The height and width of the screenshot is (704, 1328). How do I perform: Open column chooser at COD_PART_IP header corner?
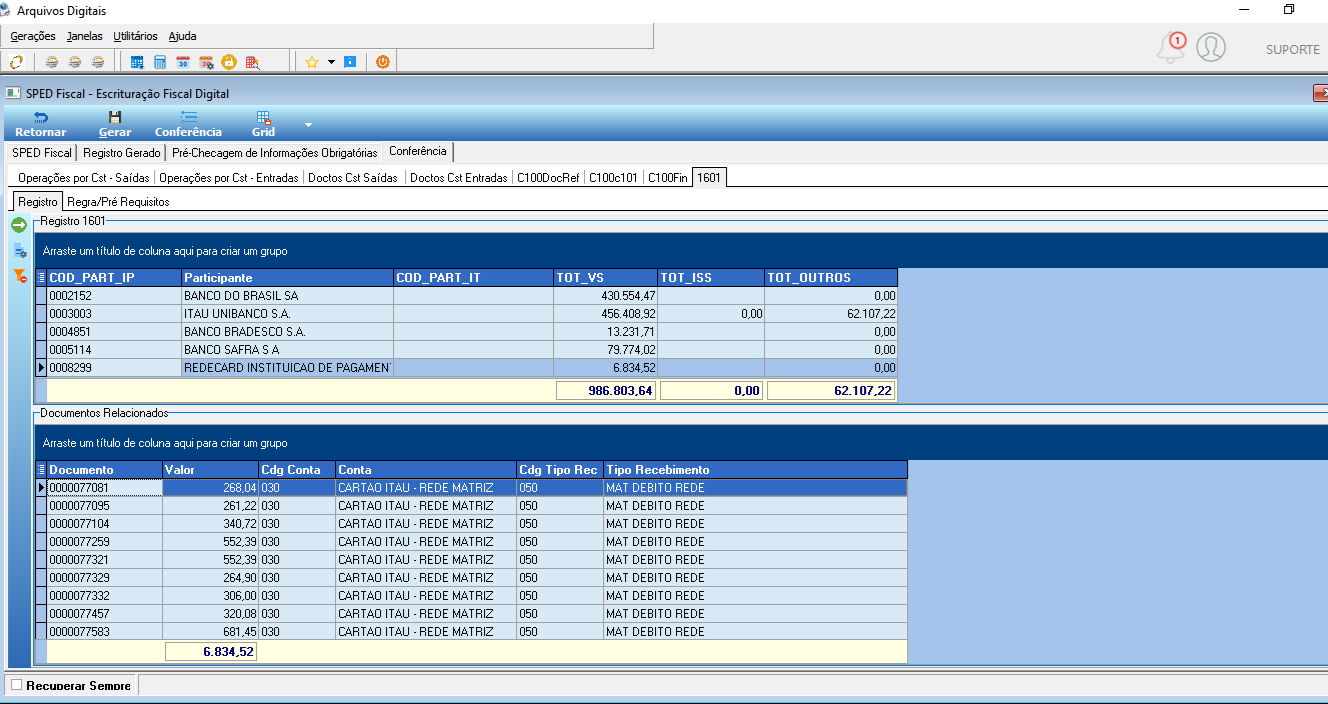pos(41,278)
